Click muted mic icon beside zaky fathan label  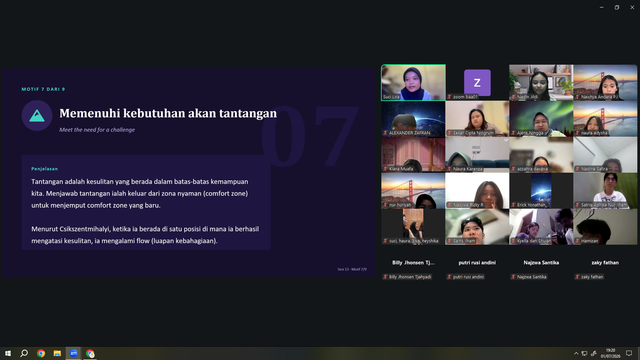(577, 277)
